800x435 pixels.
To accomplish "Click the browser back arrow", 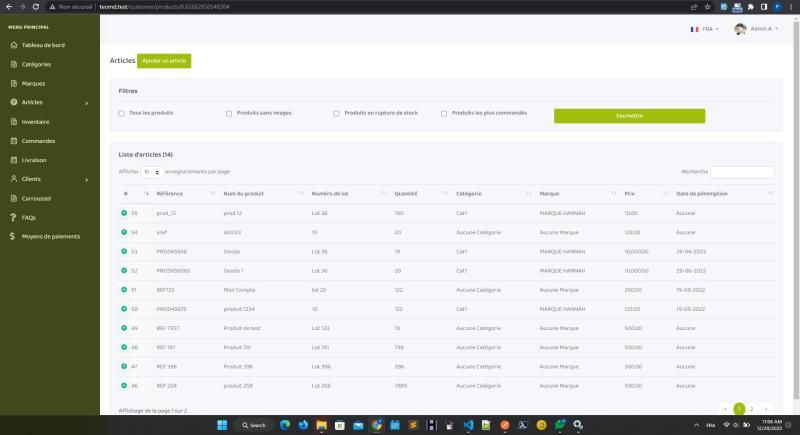I will (9, 7).
